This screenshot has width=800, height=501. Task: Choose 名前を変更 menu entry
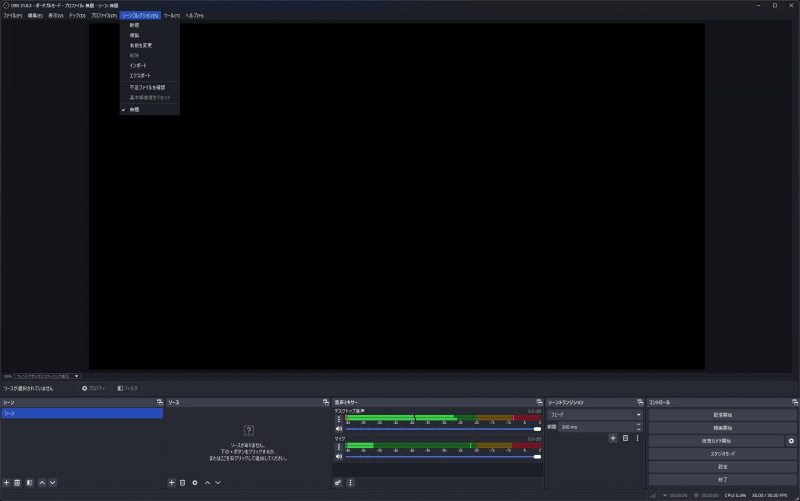[x=149, y=45]
